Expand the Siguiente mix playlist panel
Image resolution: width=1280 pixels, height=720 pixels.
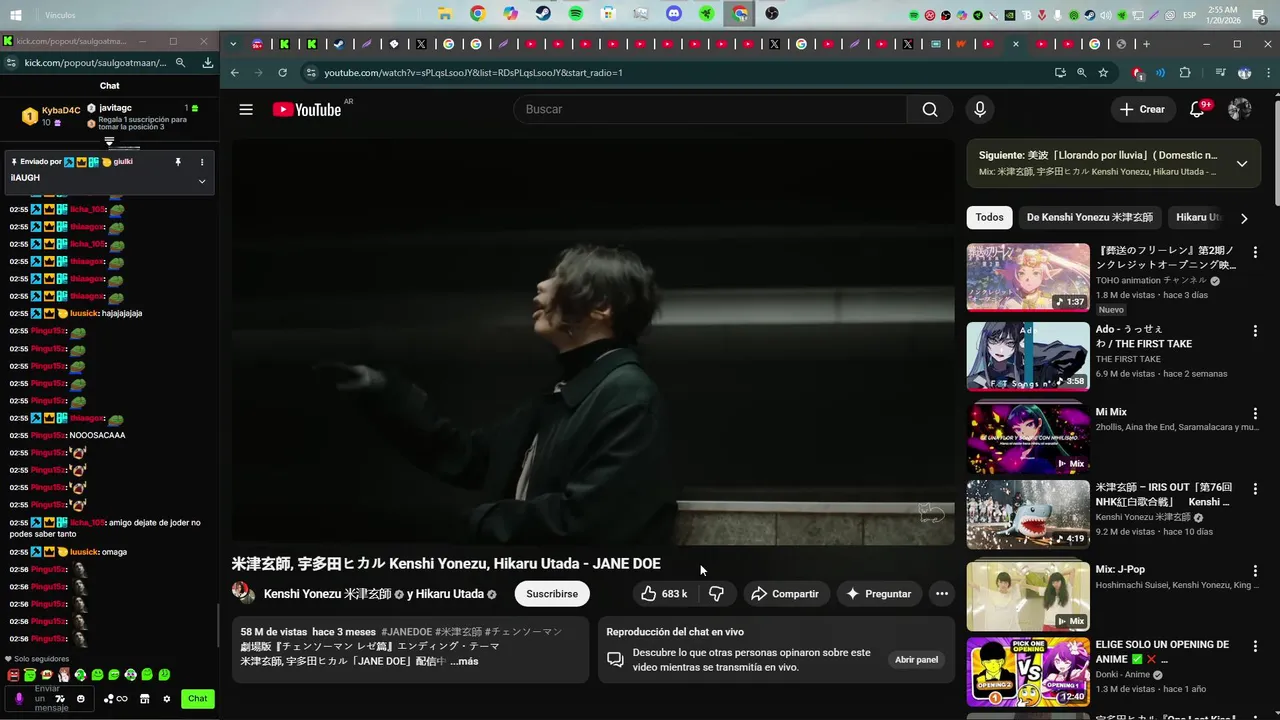1242,163
